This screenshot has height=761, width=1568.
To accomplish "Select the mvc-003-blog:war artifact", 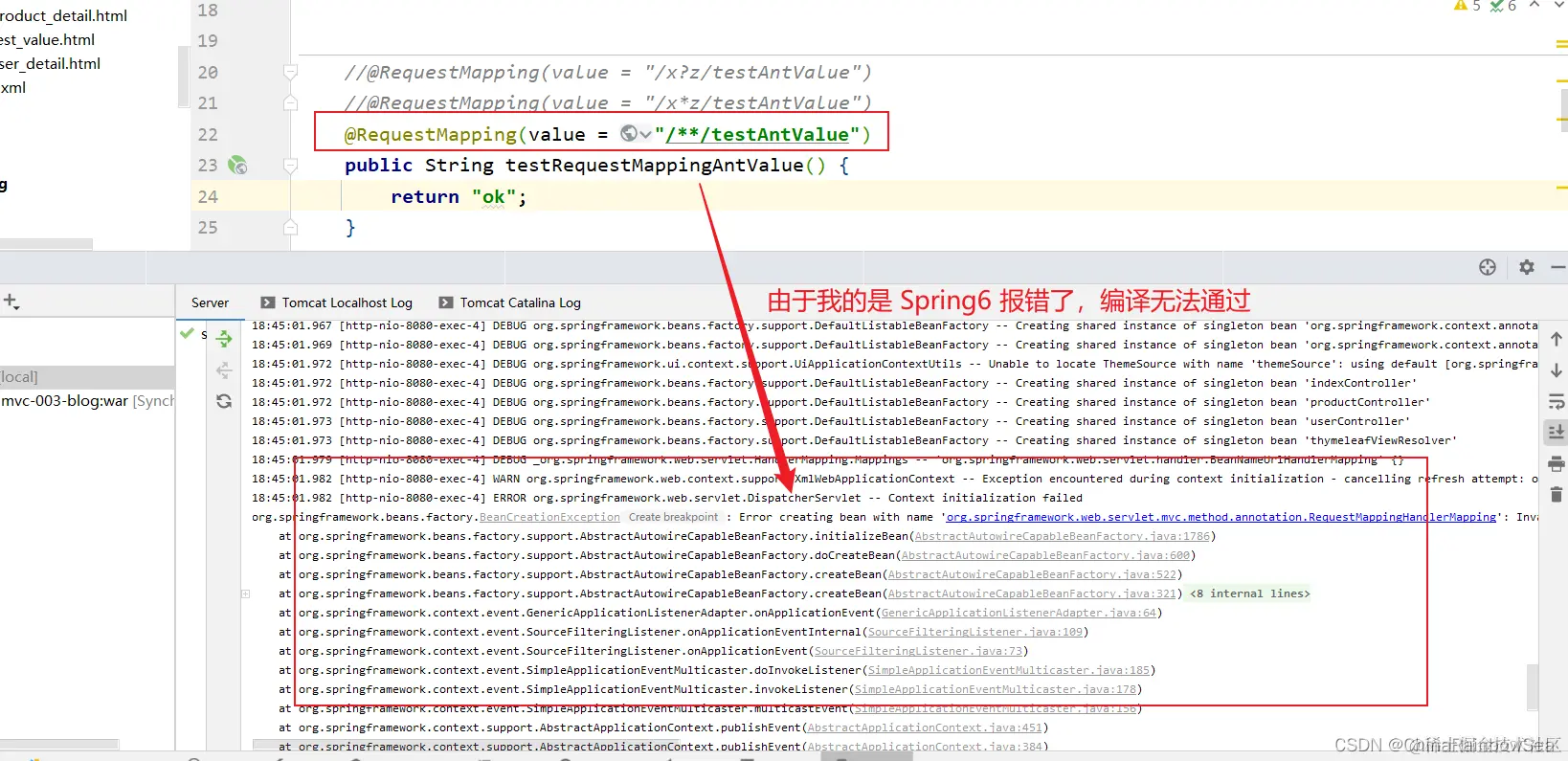I will click(x=87, y=401).
